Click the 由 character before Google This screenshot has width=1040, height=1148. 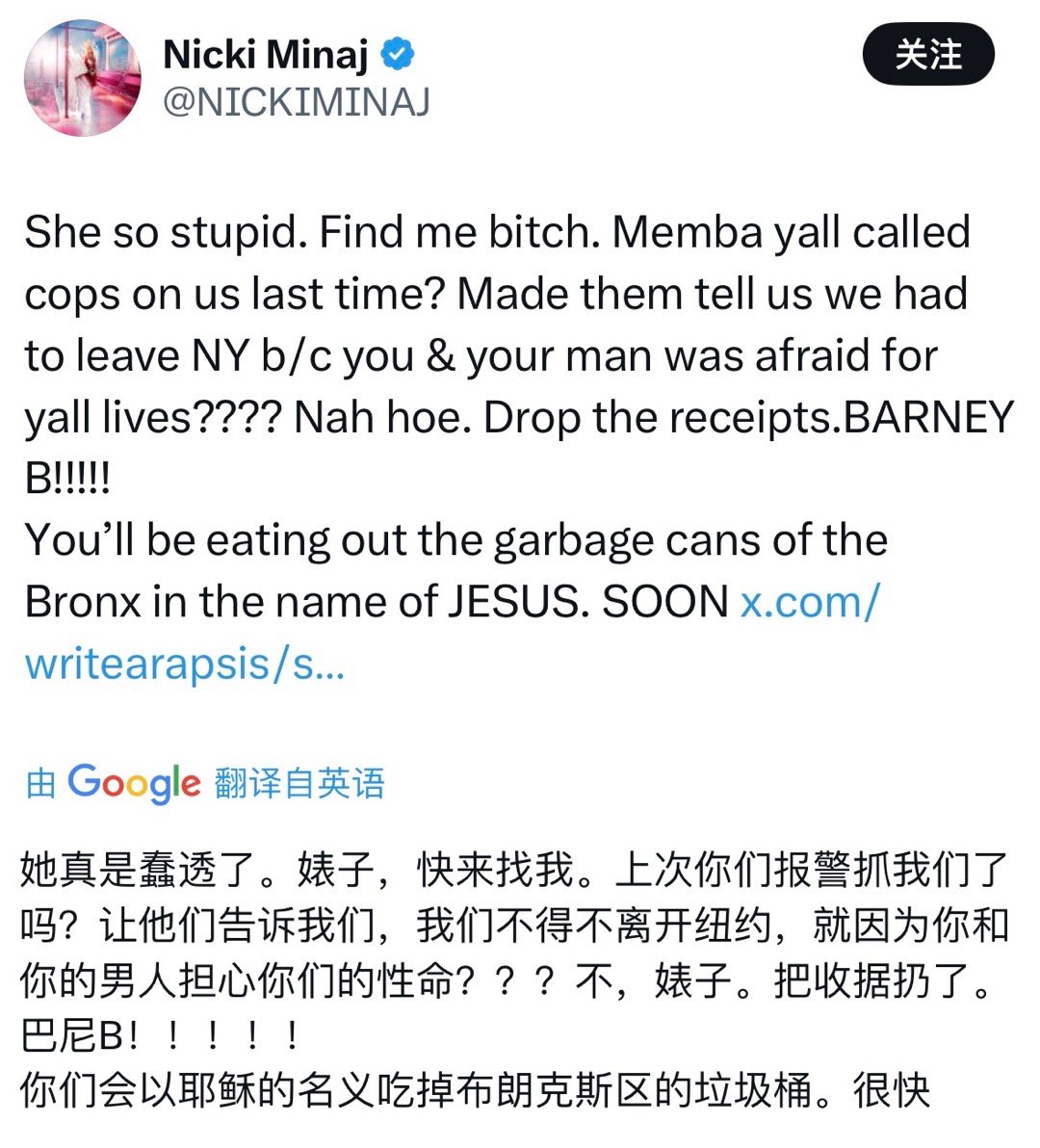(41, 783)
